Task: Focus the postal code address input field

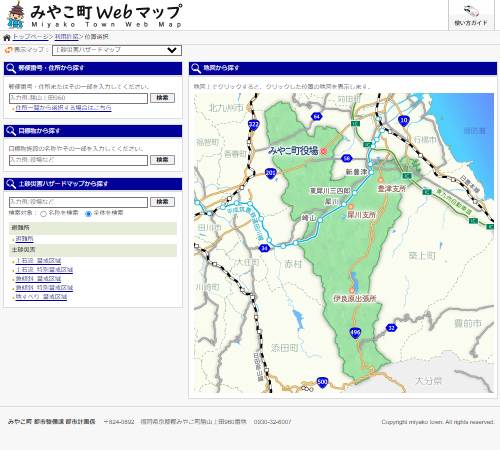Action: (78, 98)
